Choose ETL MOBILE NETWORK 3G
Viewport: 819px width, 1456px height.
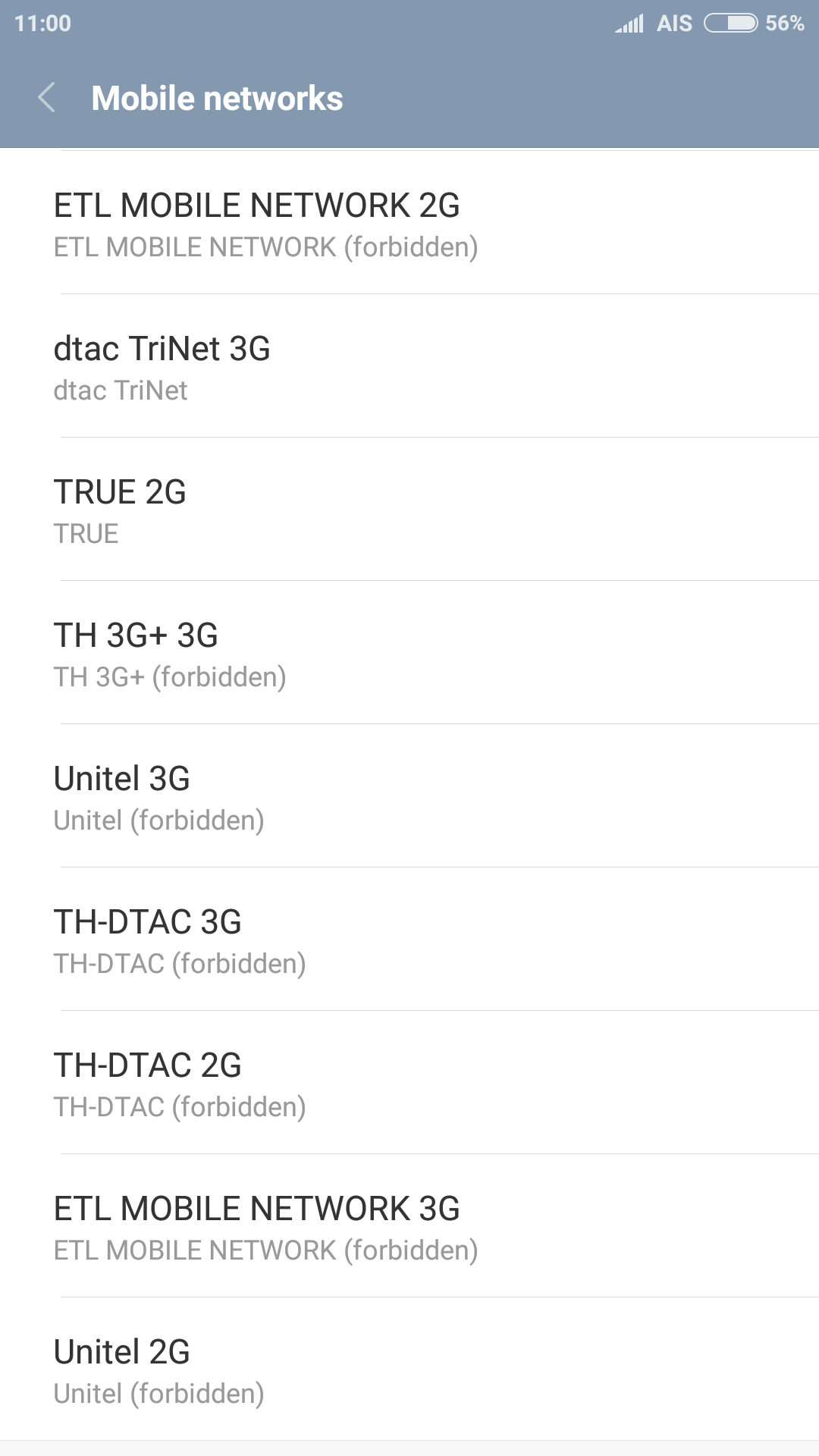pos(409,1226)
